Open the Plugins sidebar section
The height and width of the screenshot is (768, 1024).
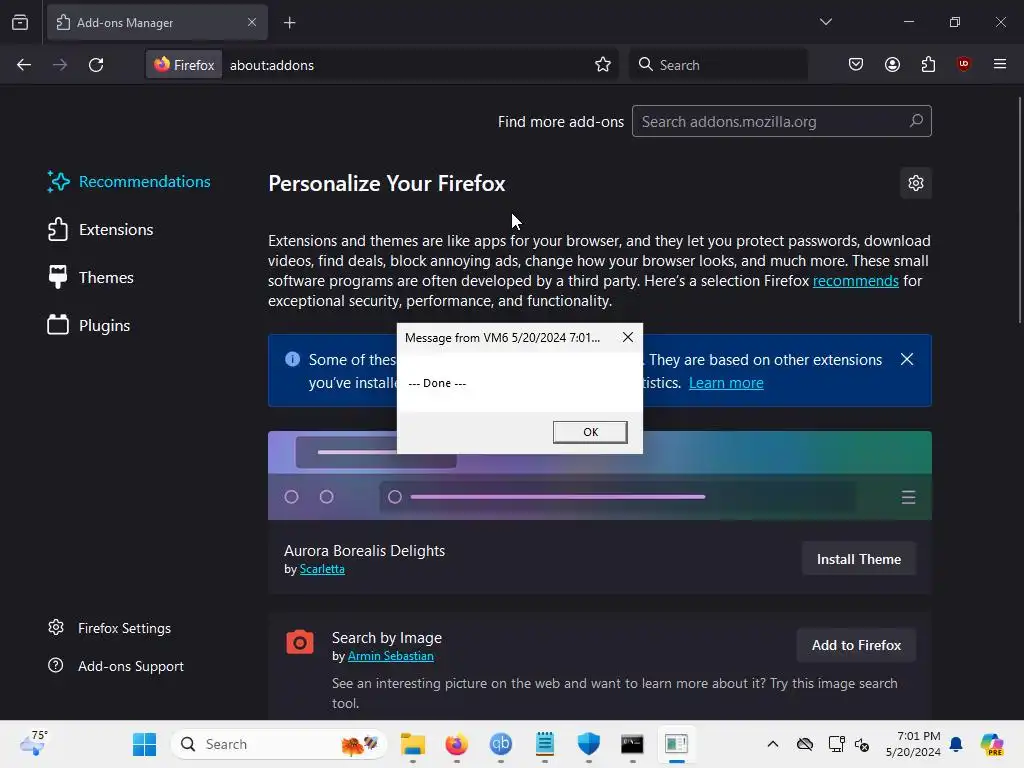click(x=89, y=325)
